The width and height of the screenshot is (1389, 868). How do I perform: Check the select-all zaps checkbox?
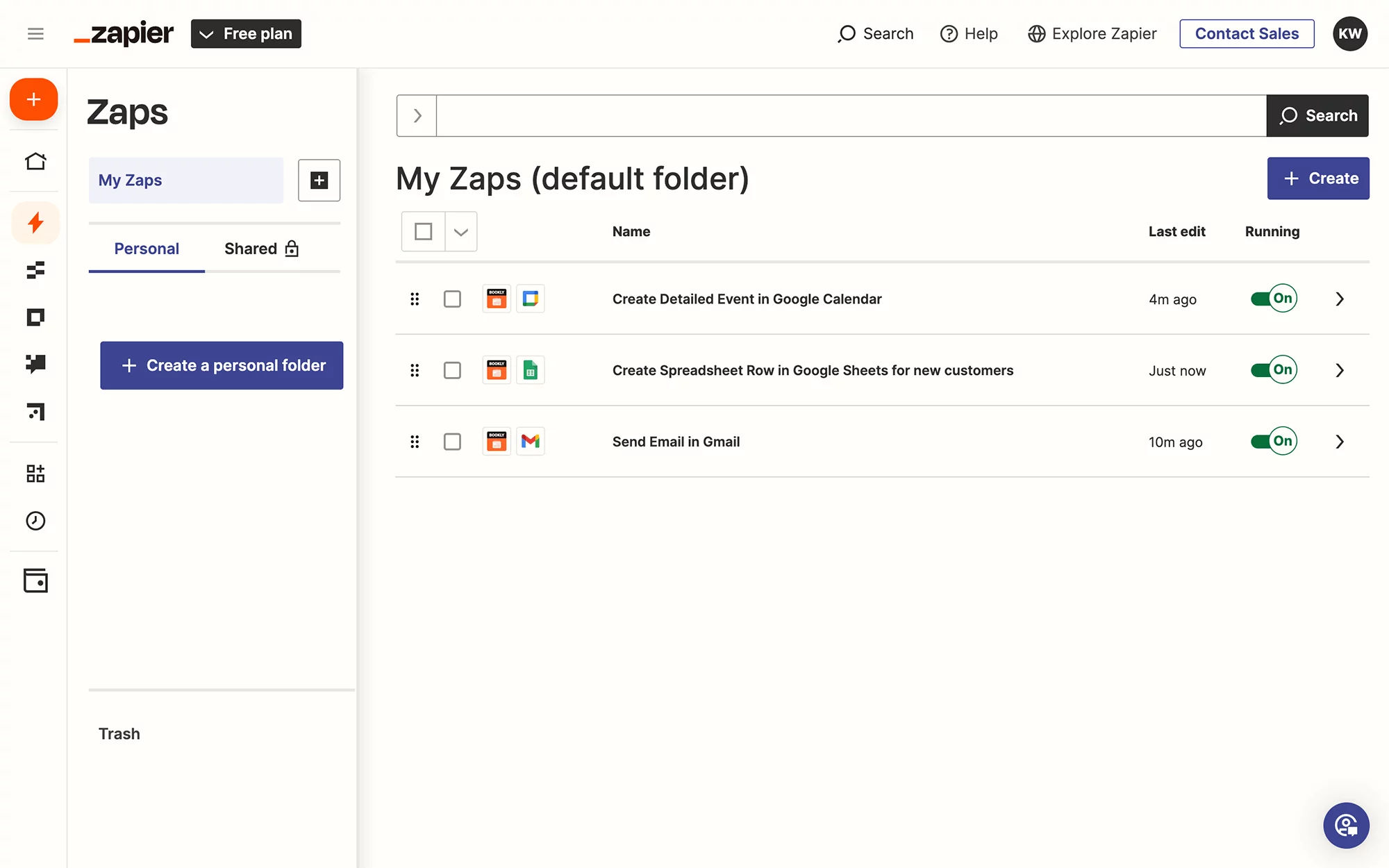pyautogui.click(x=423, y=231)
